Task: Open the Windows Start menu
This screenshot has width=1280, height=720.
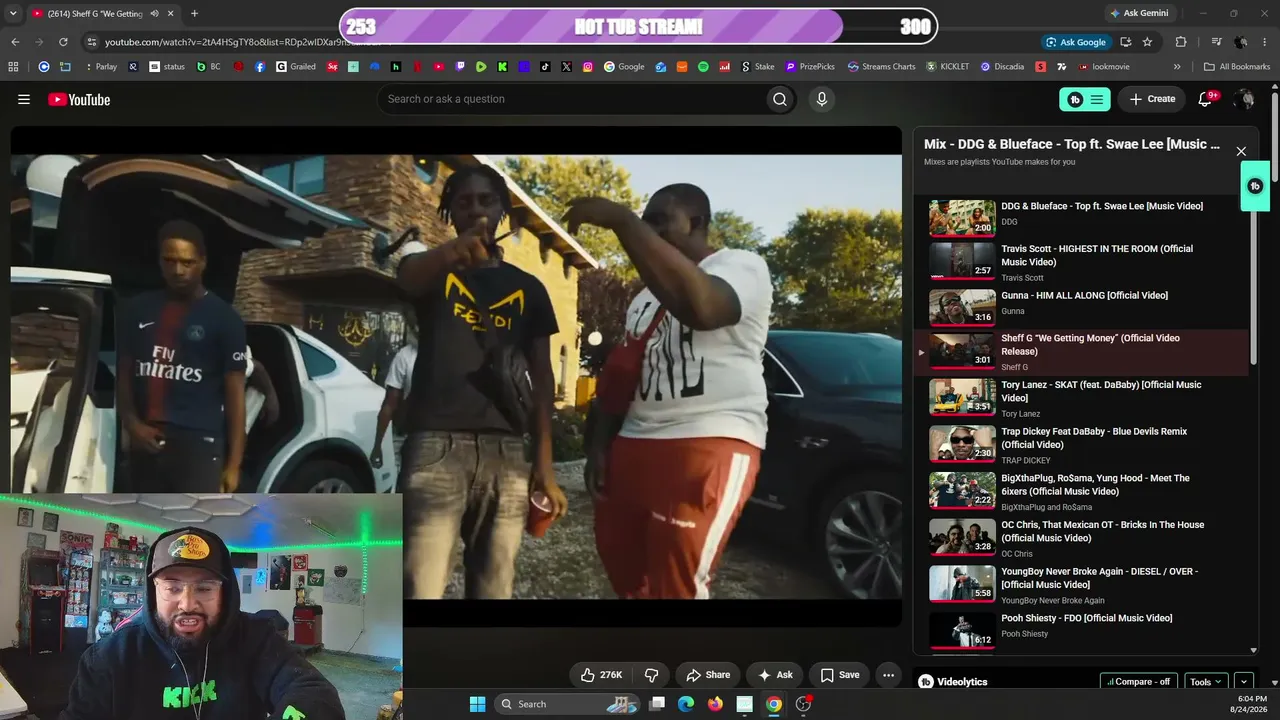Action: coord(477,704)
